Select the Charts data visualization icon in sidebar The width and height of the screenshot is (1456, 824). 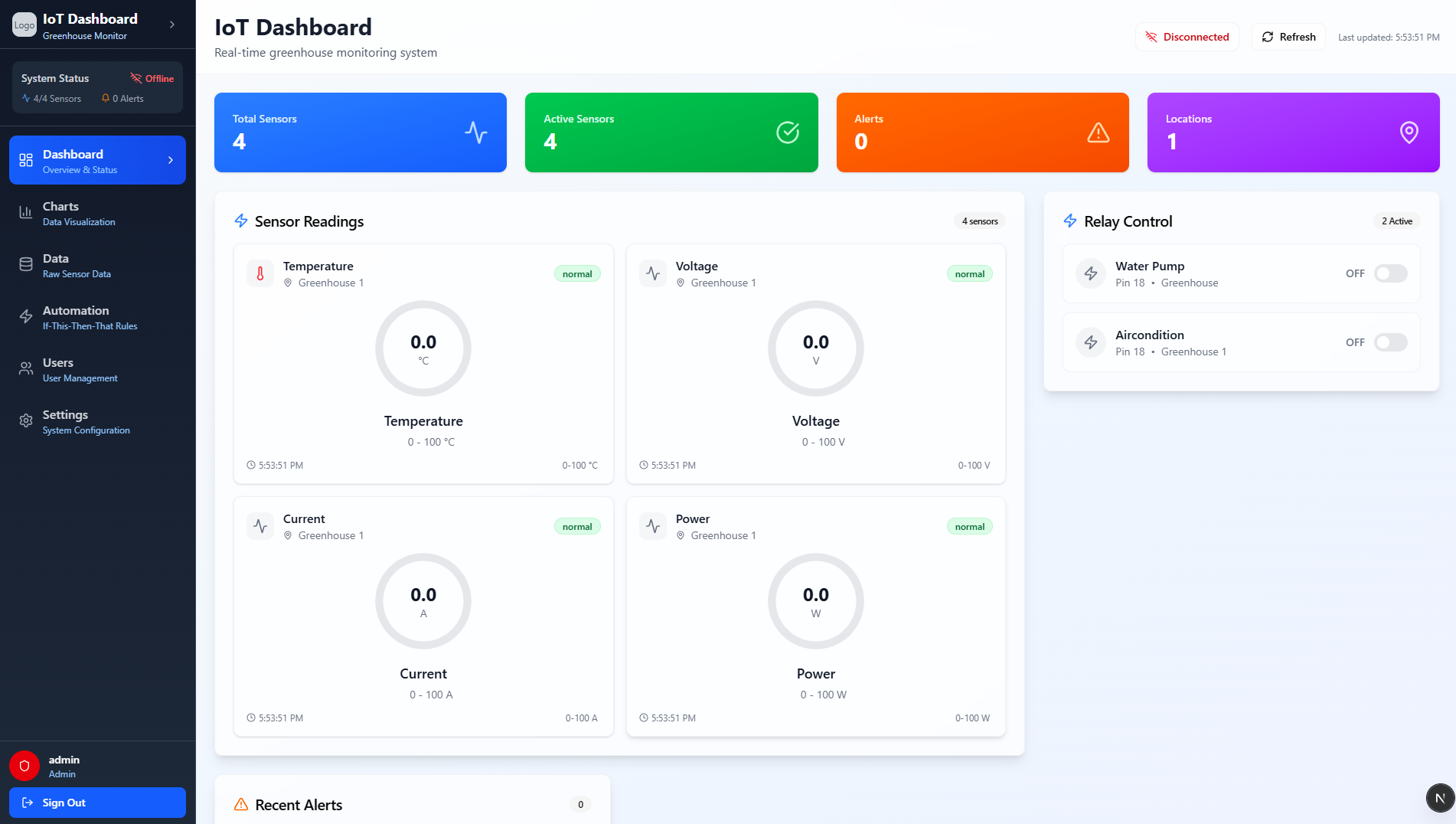point(25,212)
